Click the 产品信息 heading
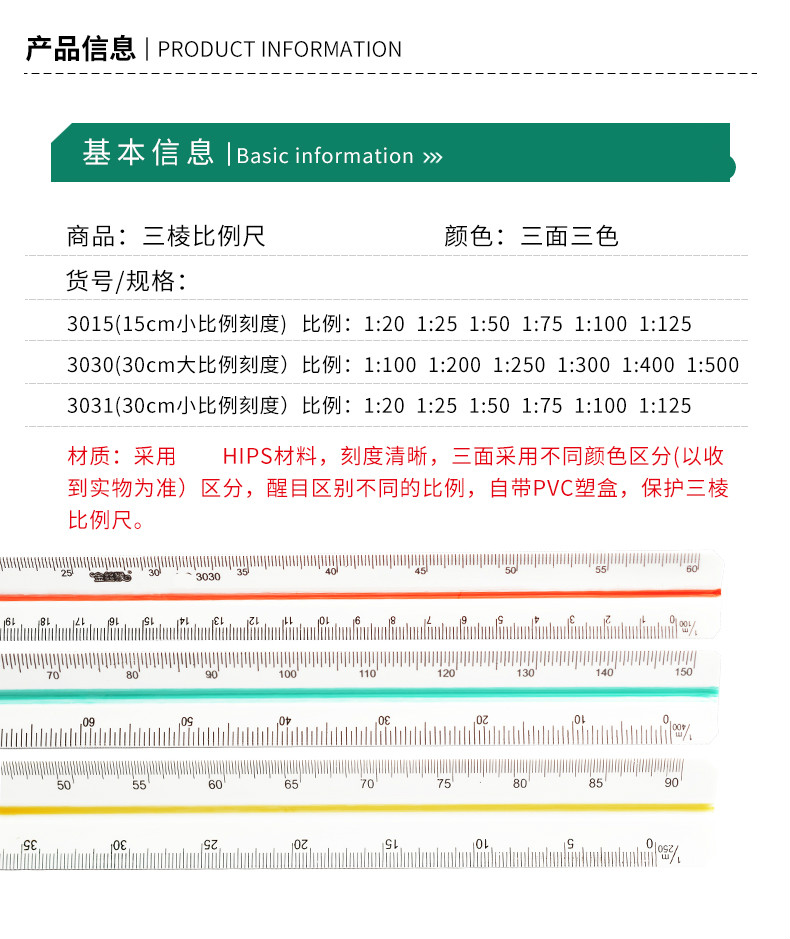This screenshot has height=939, width=790. pyautogui.click(x=80, y=49)
